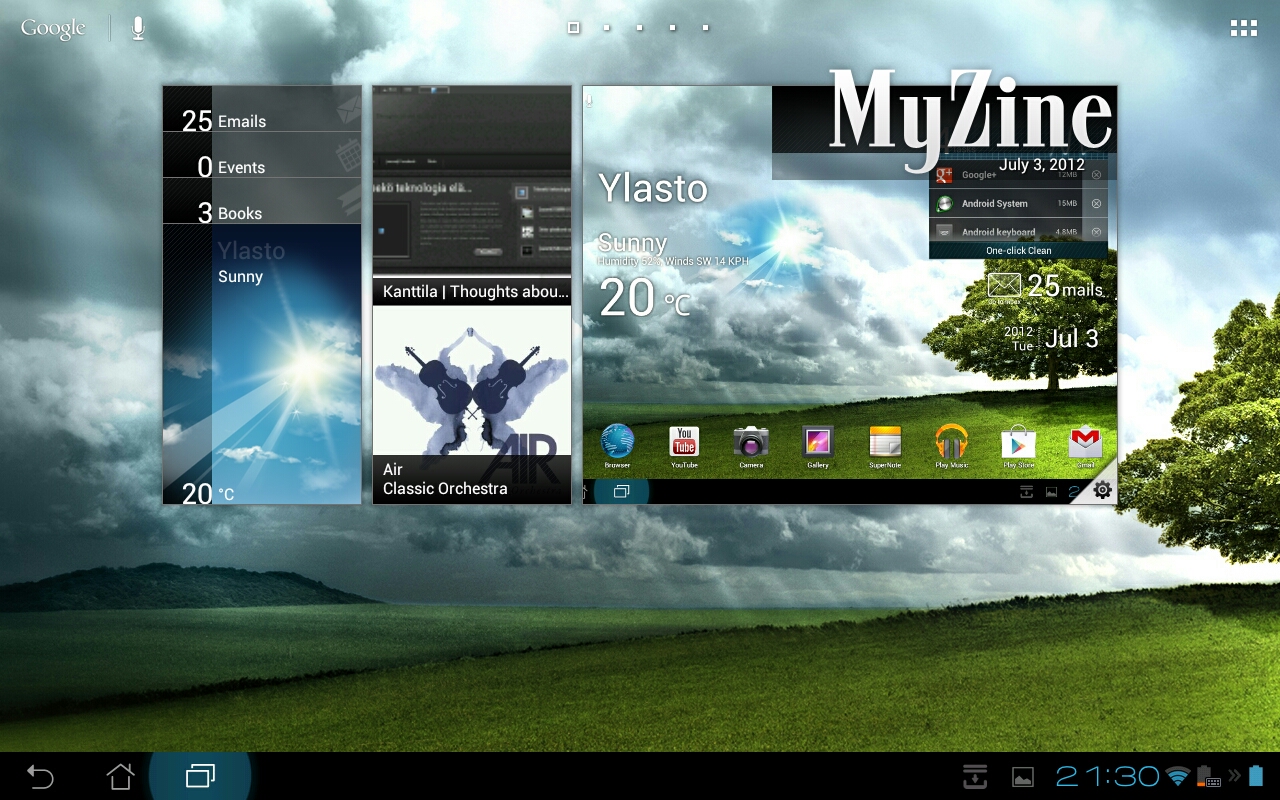Tap calendar icon beside Events row
The height and width of the screenshot is (800, 1280).
[348, 154]
